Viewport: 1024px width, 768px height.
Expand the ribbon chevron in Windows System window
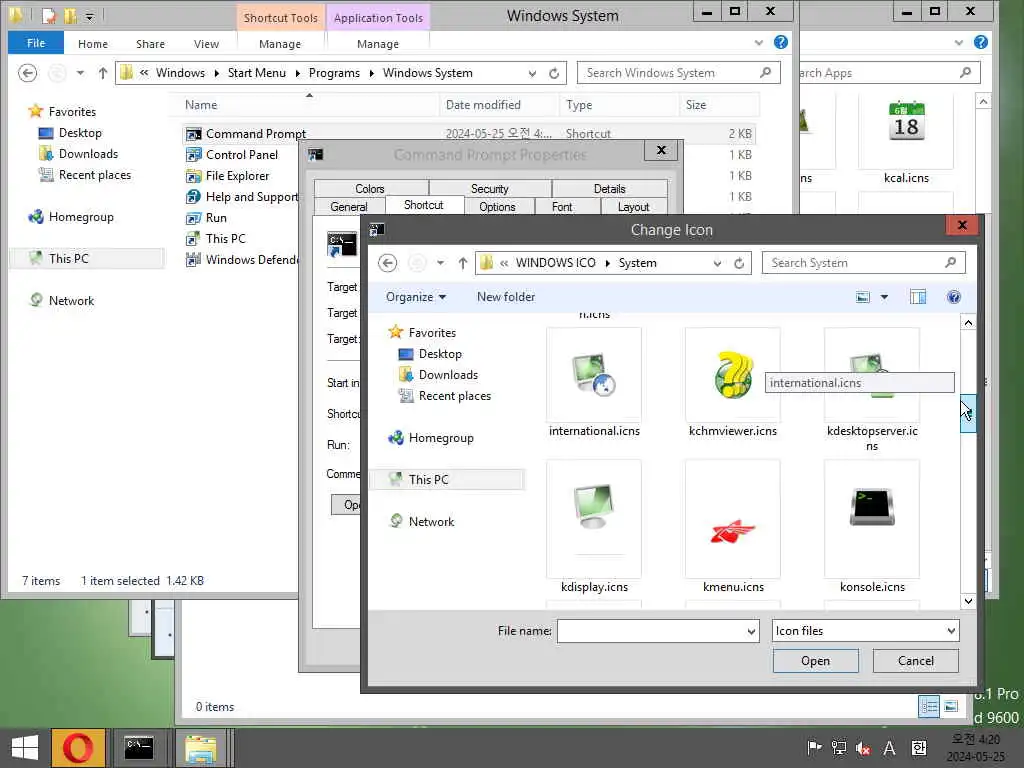pyautogui.click(x=759, y=43)
